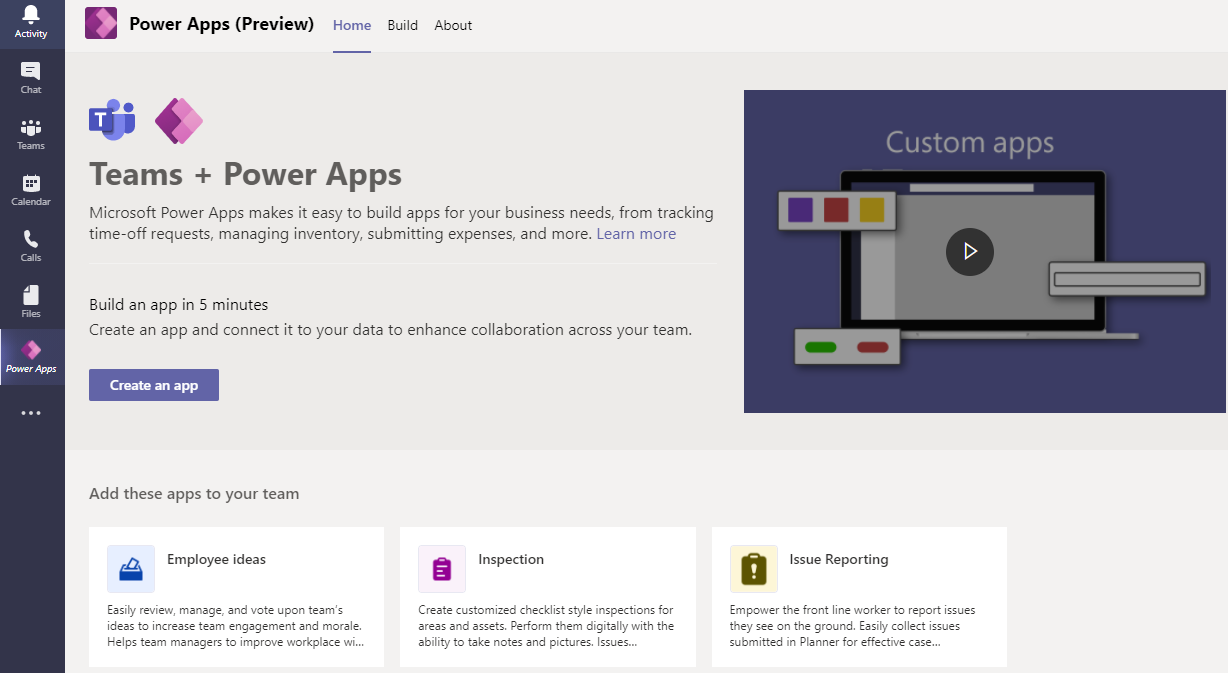Click the Teams + Power Apps heading
This screenshot has height=673, width=1228.
[x=245, y=175]
